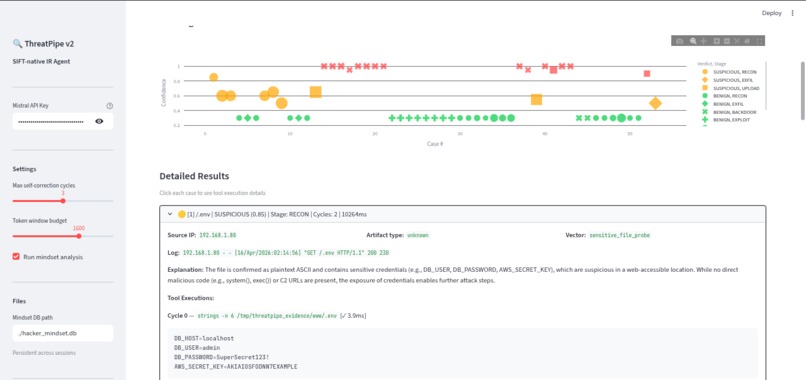
Task: Click DB_PASSWORD=SuperSecret123! output line
Action: point(222,357)
